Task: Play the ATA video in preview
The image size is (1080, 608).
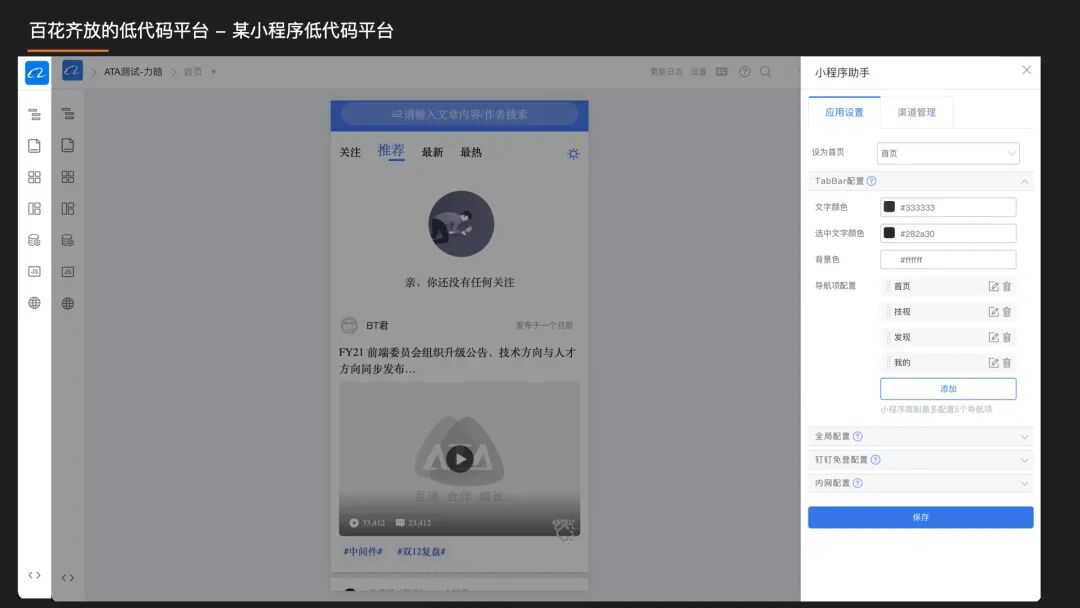Action: coord(459,459)
